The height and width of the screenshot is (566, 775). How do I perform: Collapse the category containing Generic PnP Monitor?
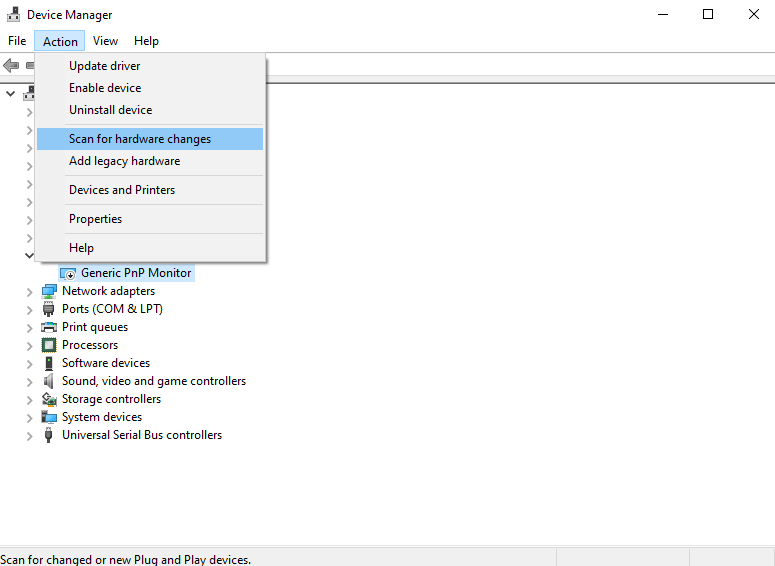pos(29,256)
